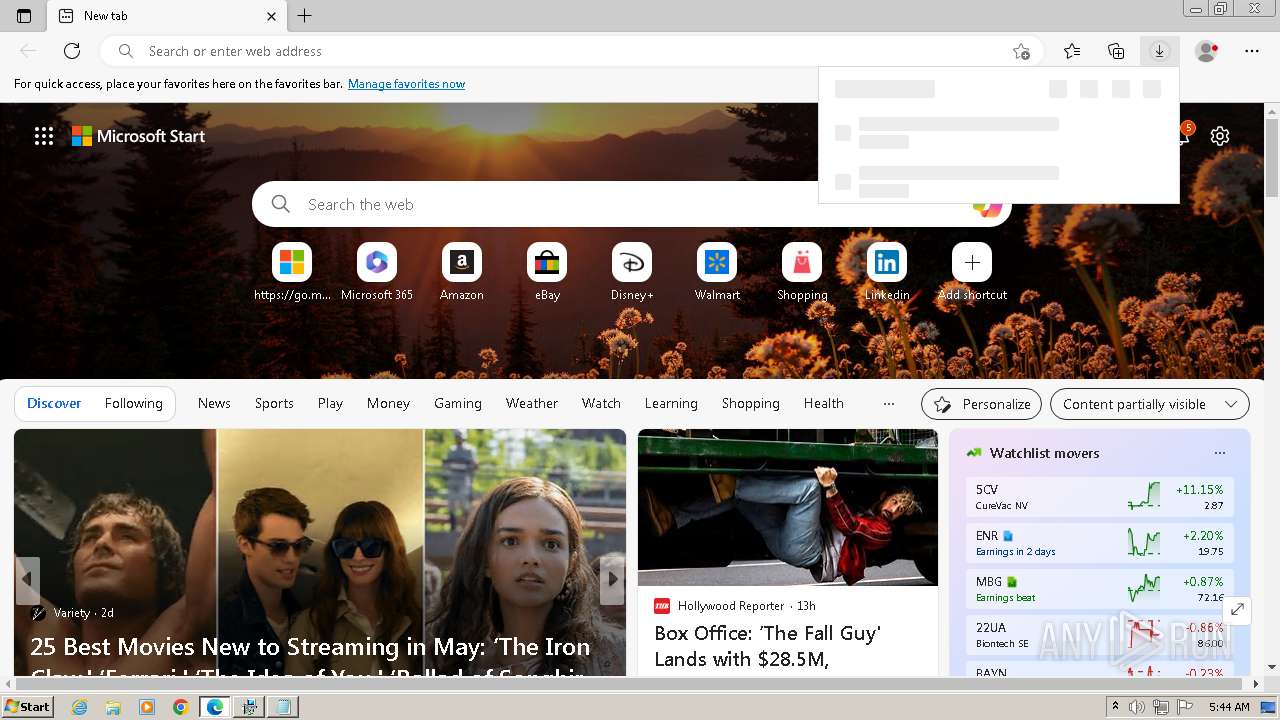Open the Weather category
Screen dimensions: 1280x720
(x=532, y=403)
